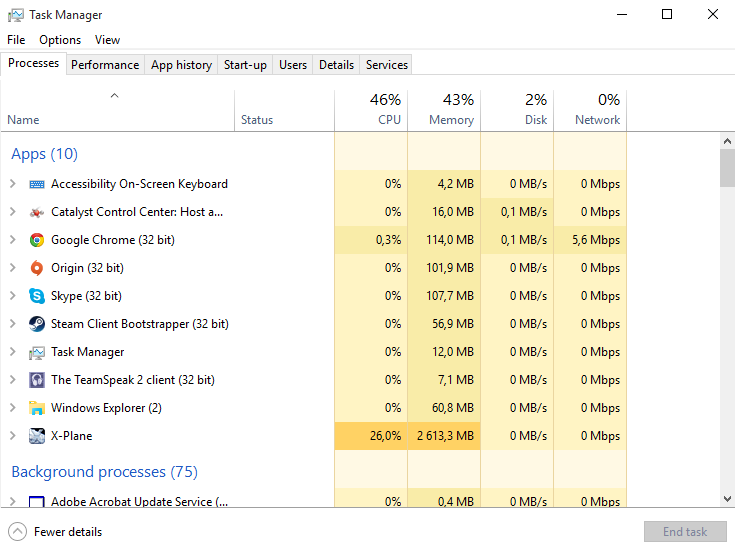Screen dimensions: 735x556
Task: Select the Processes tab
Action: point(33,63)
